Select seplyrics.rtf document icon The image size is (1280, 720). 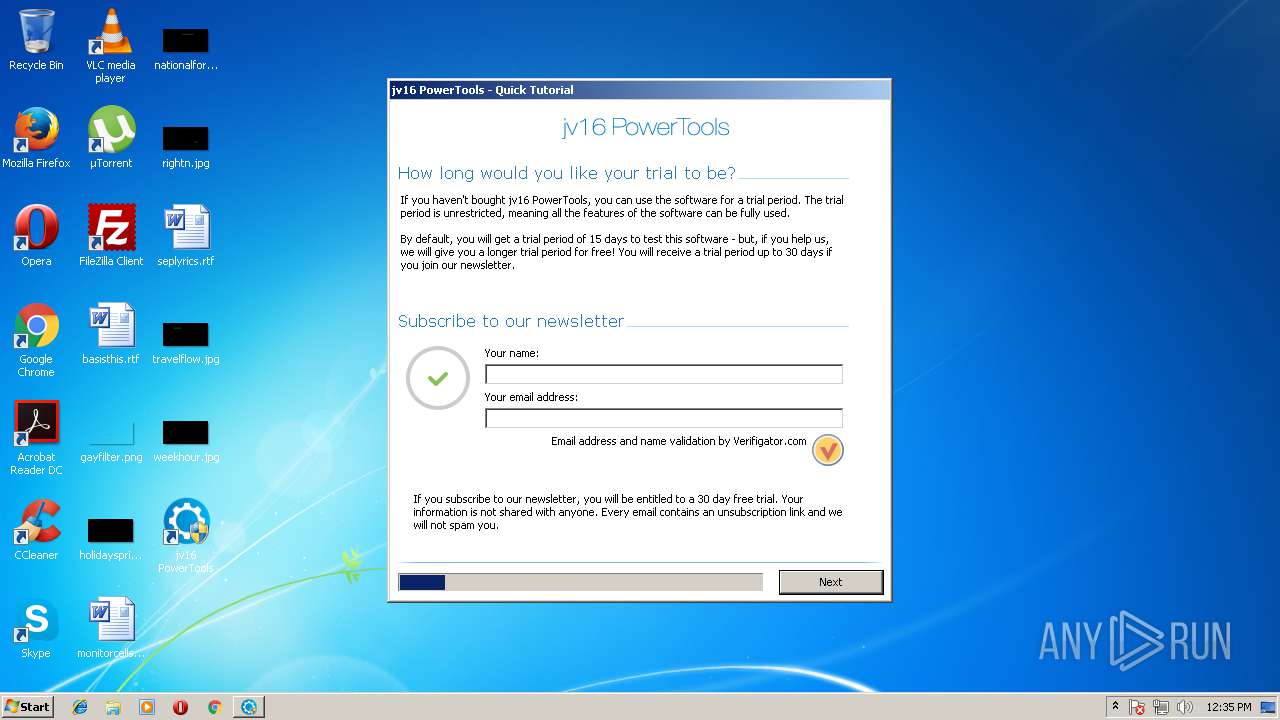185,236
